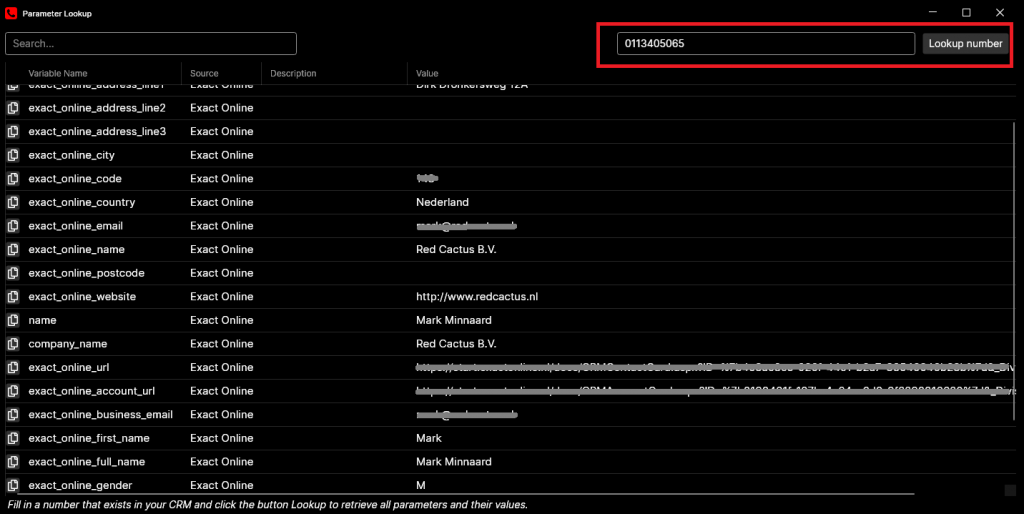
Task: Copy the exact_online_city variable
Action: click(x=13, y=155)
